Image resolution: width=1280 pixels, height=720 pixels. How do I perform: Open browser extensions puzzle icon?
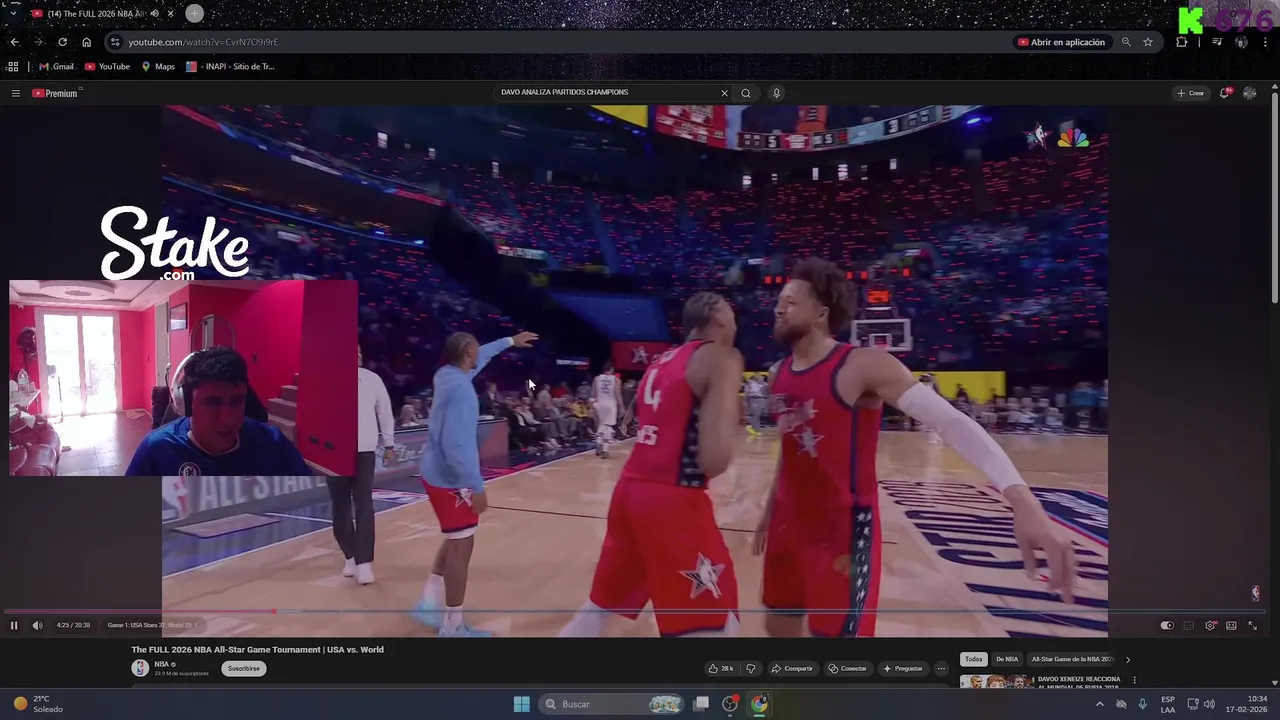pyautogui.click(x=1182, y=42)
